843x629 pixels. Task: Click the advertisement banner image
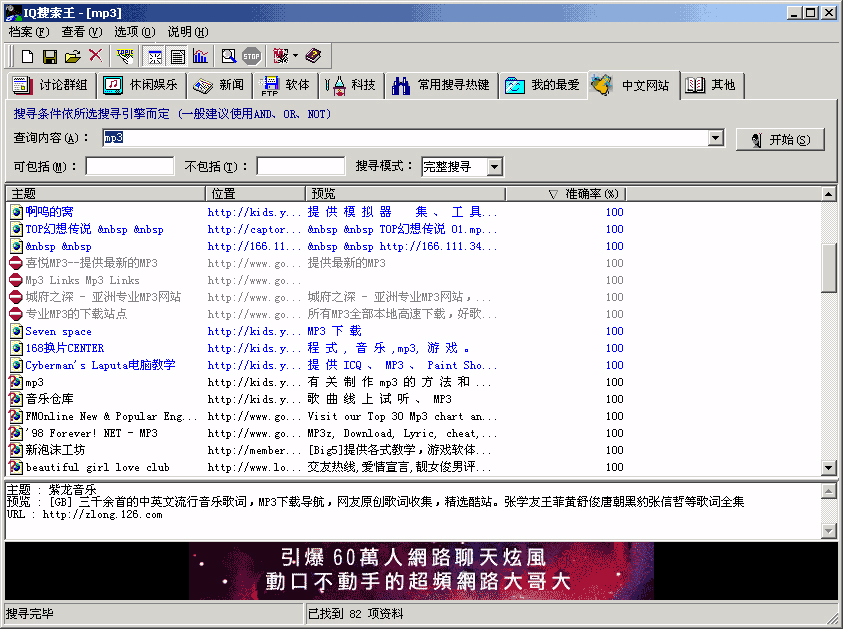coord(421,571)
